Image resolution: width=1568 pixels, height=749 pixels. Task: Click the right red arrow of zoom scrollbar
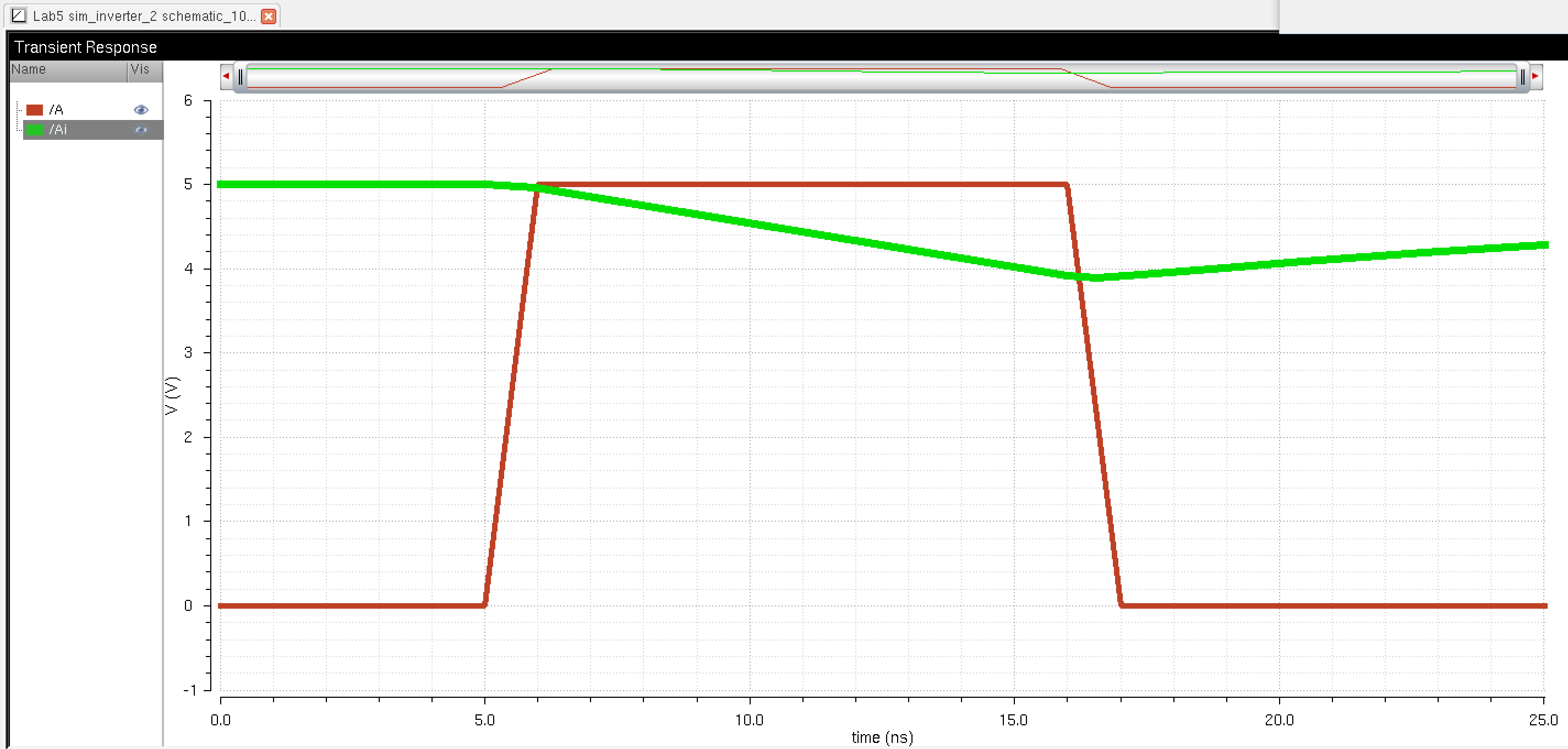(1535, 76)
